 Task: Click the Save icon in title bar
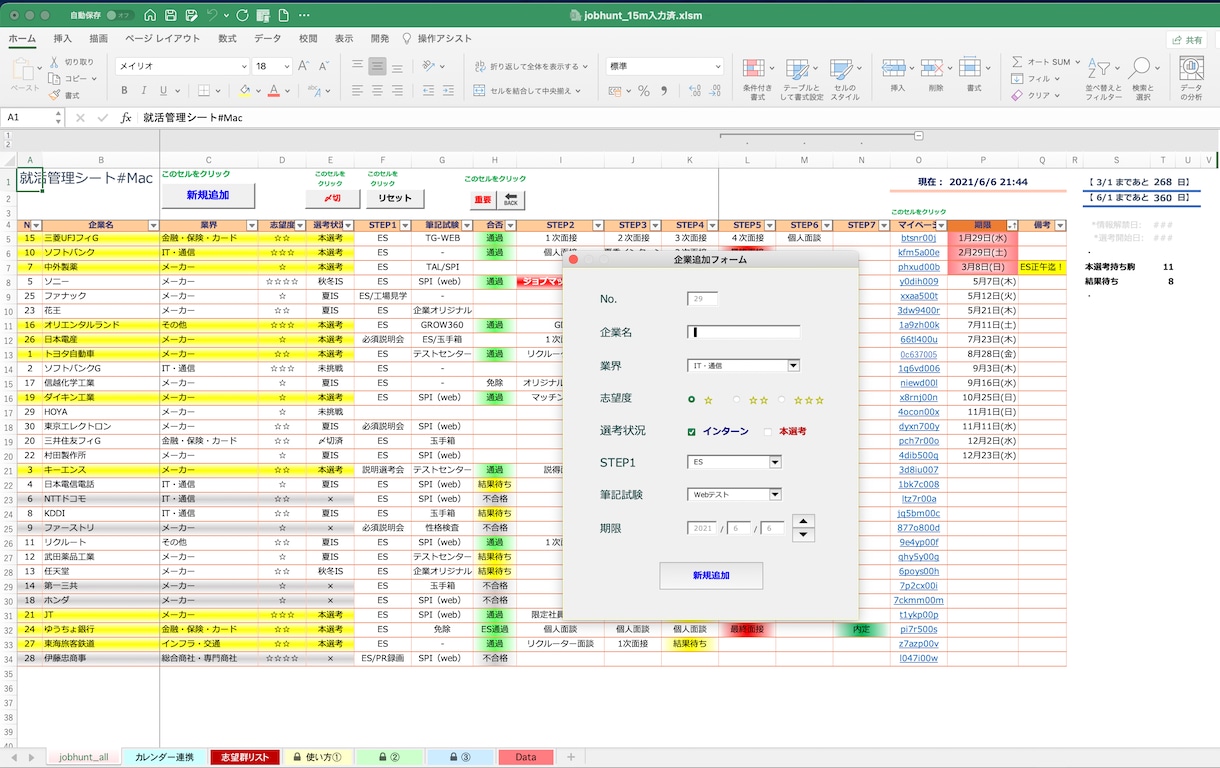172,15
